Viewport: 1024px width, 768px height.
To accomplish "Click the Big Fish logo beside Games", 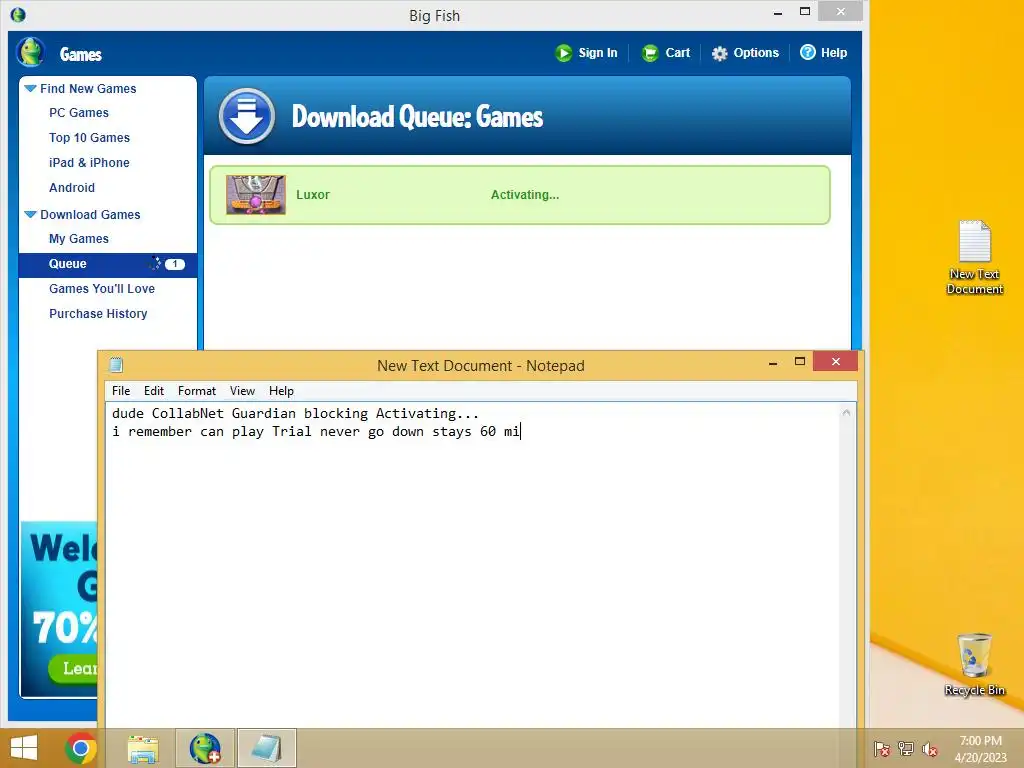I will (x=31, y=52).
